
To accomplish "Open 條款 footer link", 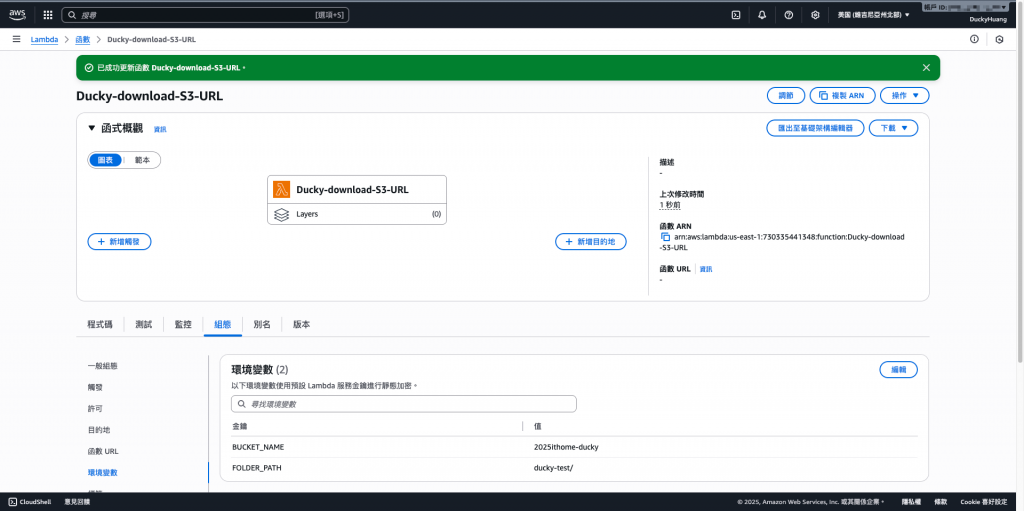I will pos(940,502).
